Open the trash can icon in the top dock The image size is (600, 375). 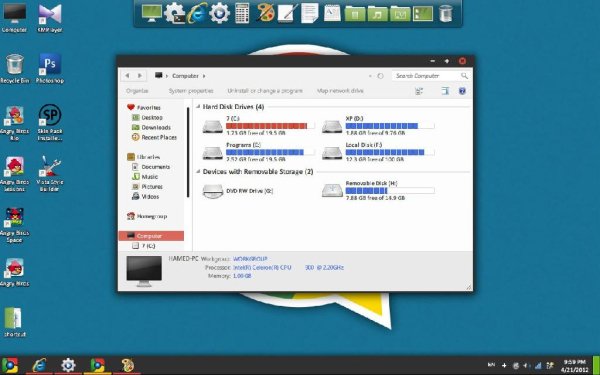point(445,13)
